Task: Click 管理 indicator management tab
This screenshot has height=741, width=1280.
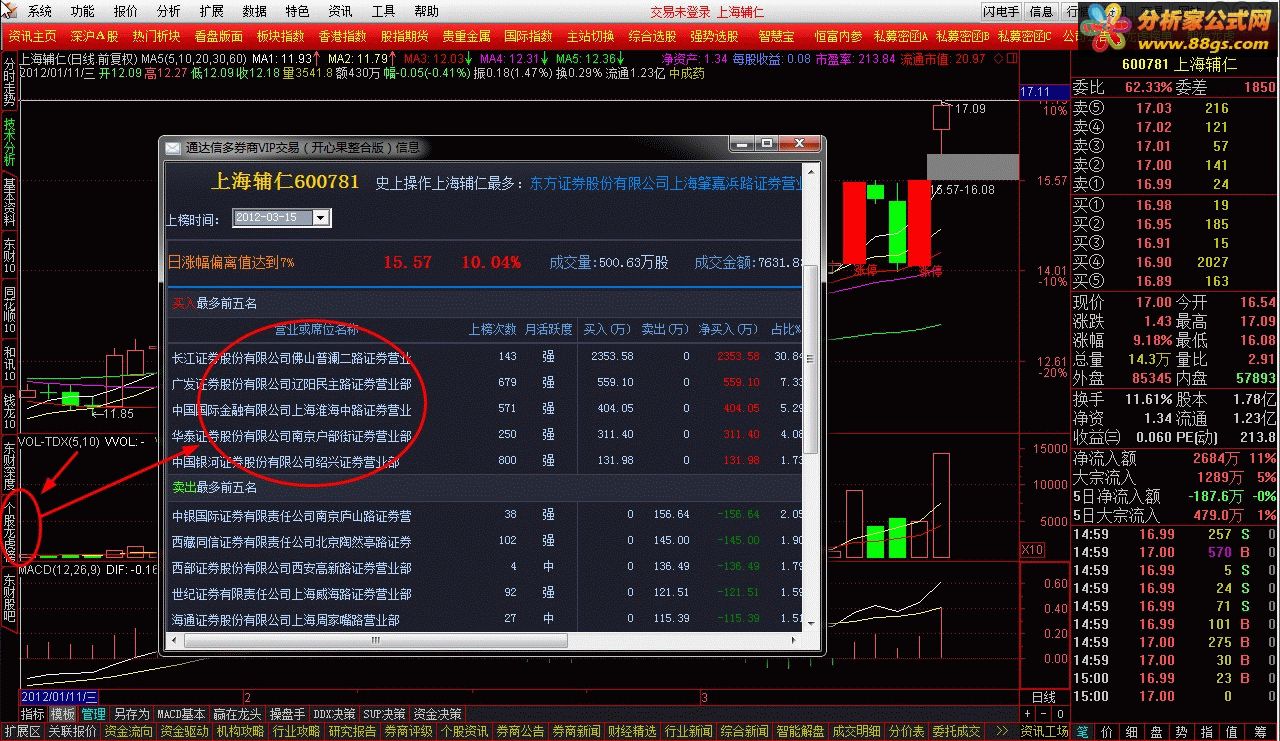Action: [x=94, y=714]
